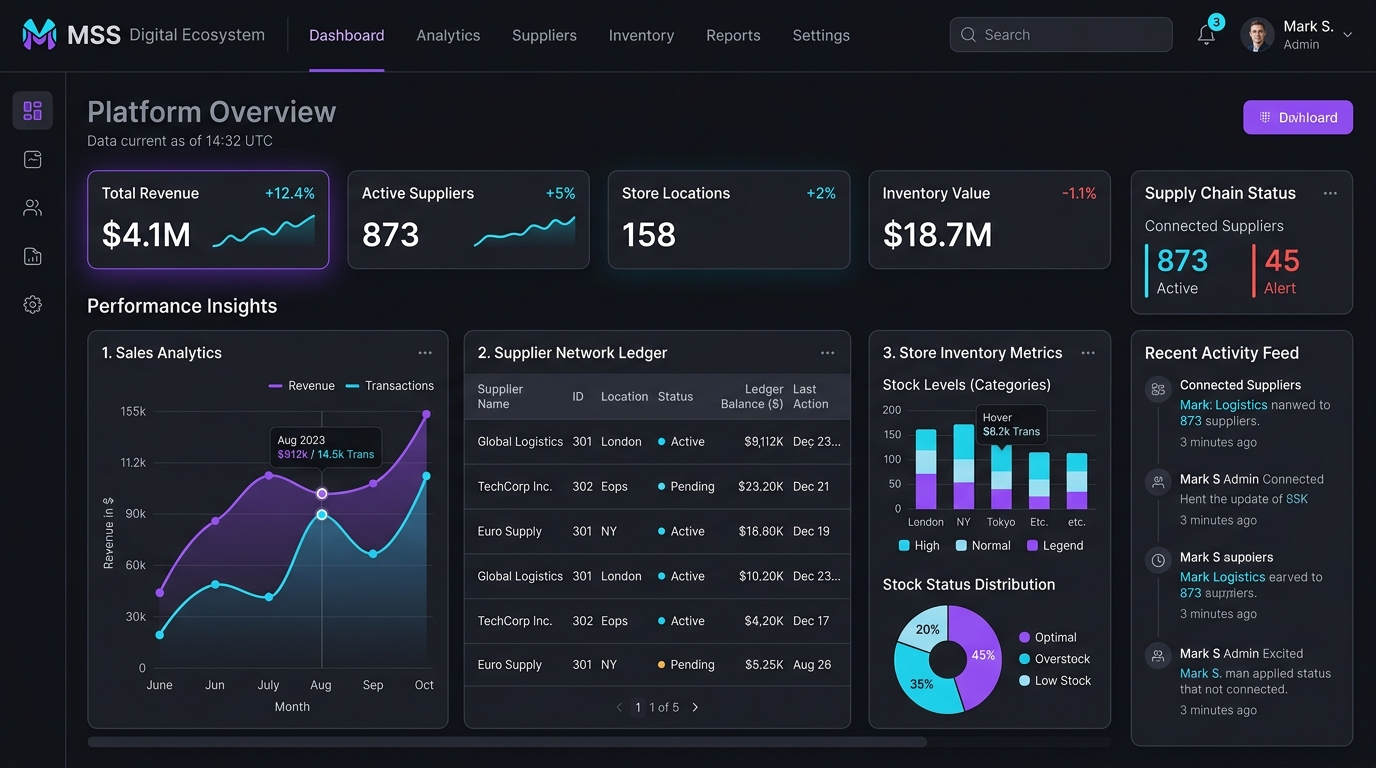Click Mark S. profile avatar

(1257, 35)
